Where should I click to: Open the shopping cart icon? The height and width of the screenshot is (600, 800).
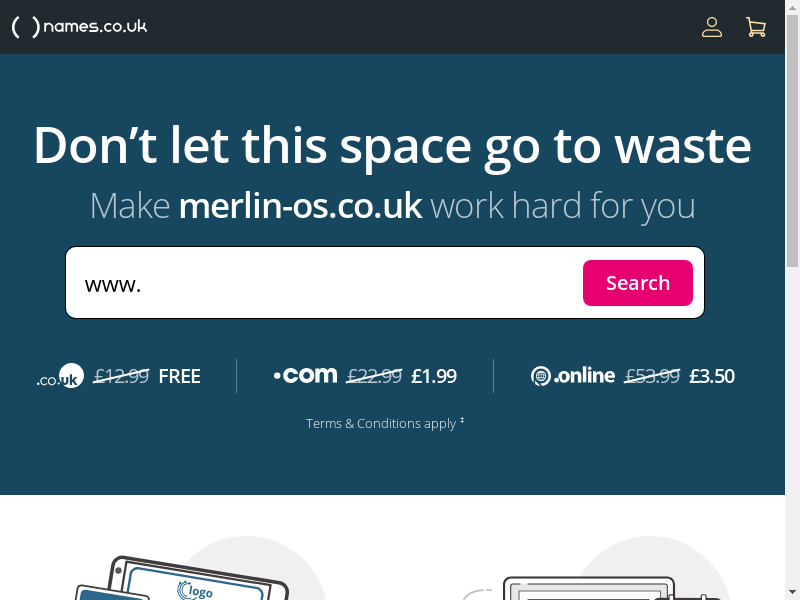[756, 27]
